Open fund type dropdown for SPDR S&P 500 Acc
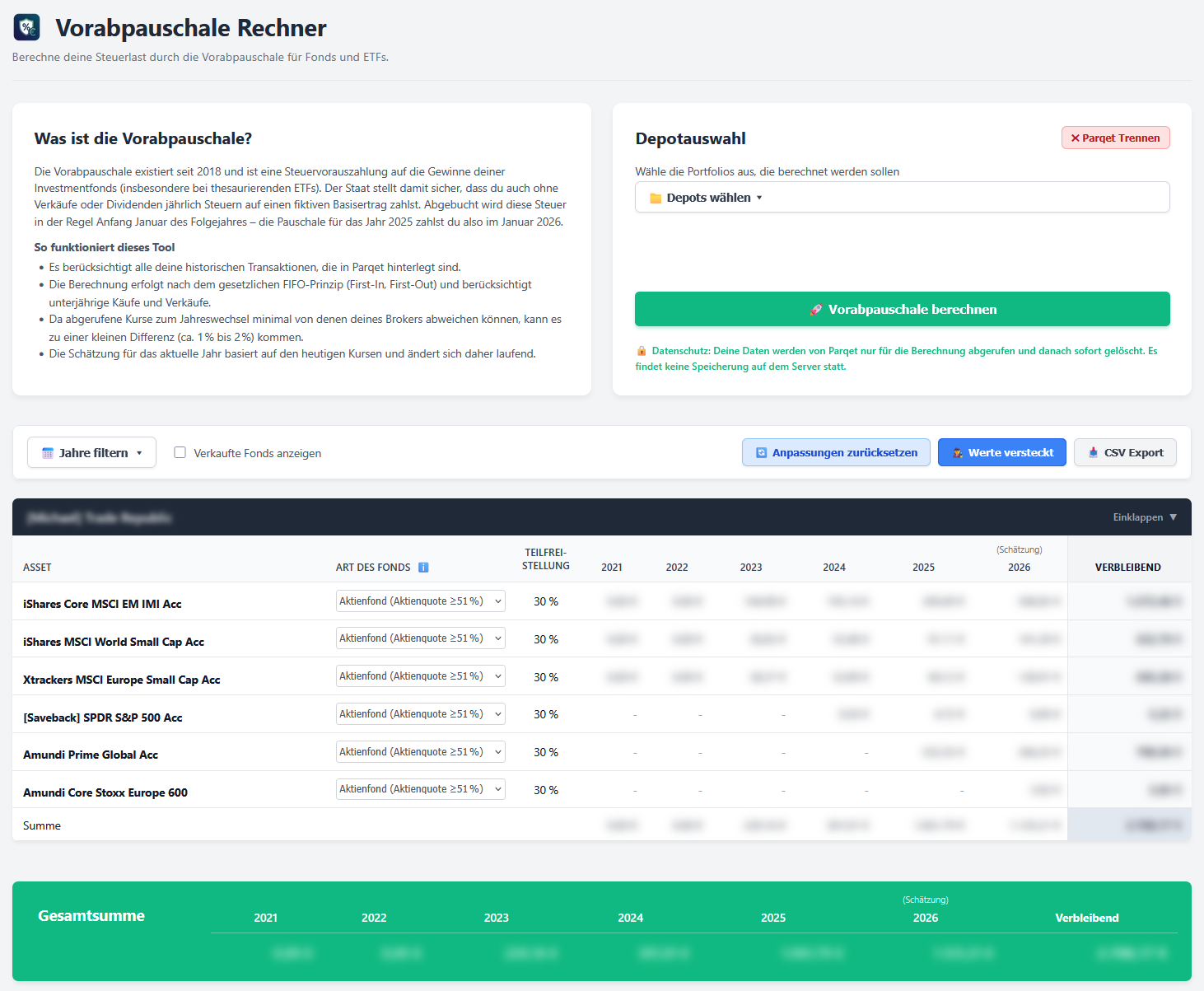The image size is (1204, 991). pos(420,714)
